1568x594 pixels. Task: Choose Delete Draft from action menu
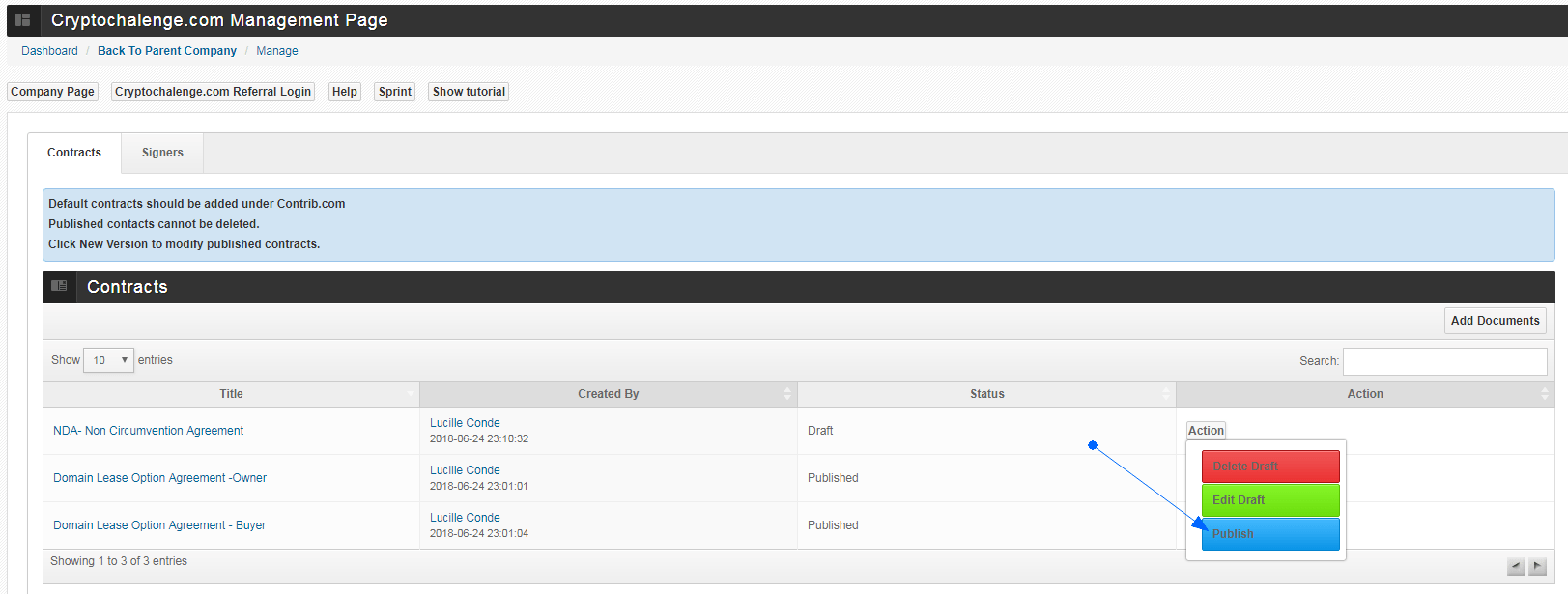pyautogui.click(x=1270, y=467)
